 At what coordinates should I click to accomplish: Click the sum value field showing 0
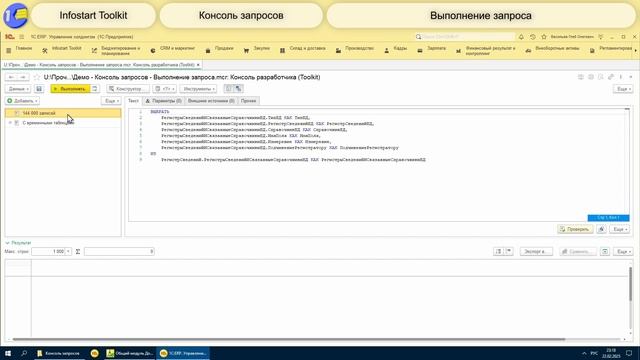119,251
